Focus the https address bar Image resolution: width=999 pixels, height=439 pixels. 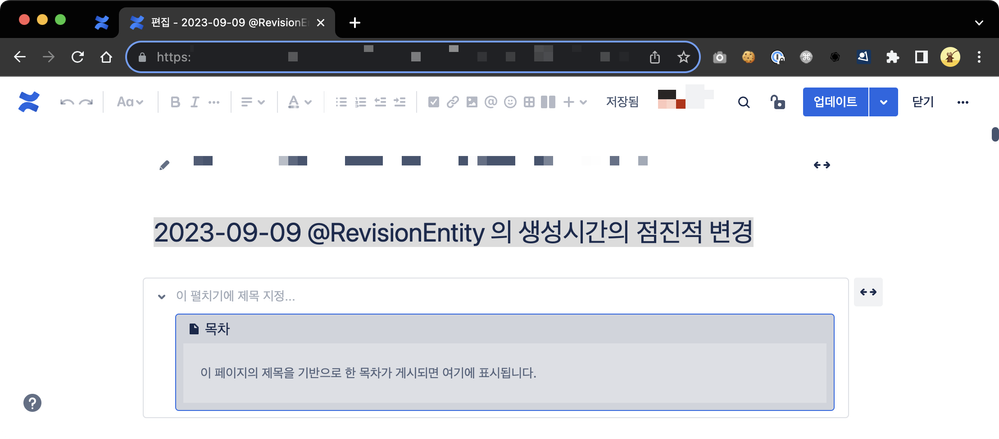tap(413, 57)
